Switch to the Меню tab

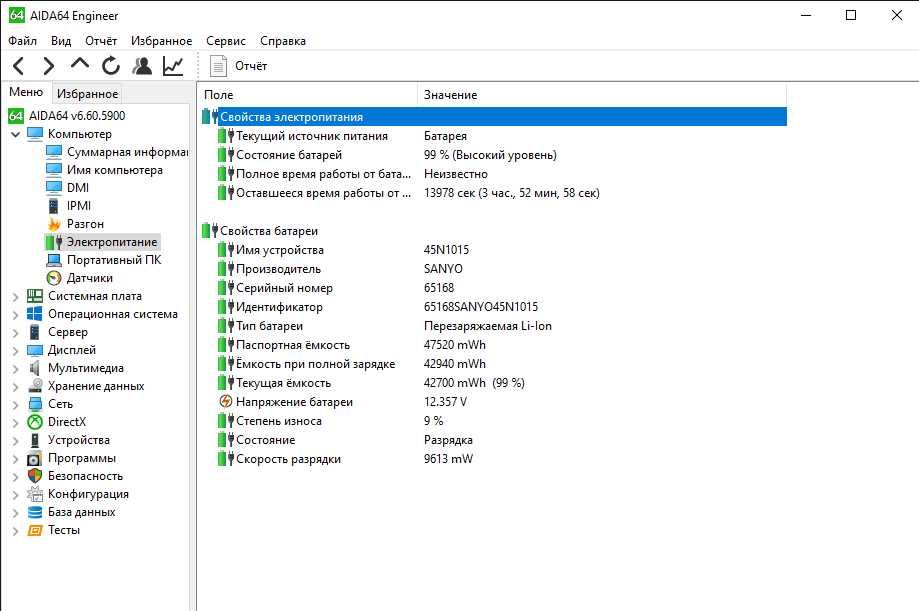[26, 92]
